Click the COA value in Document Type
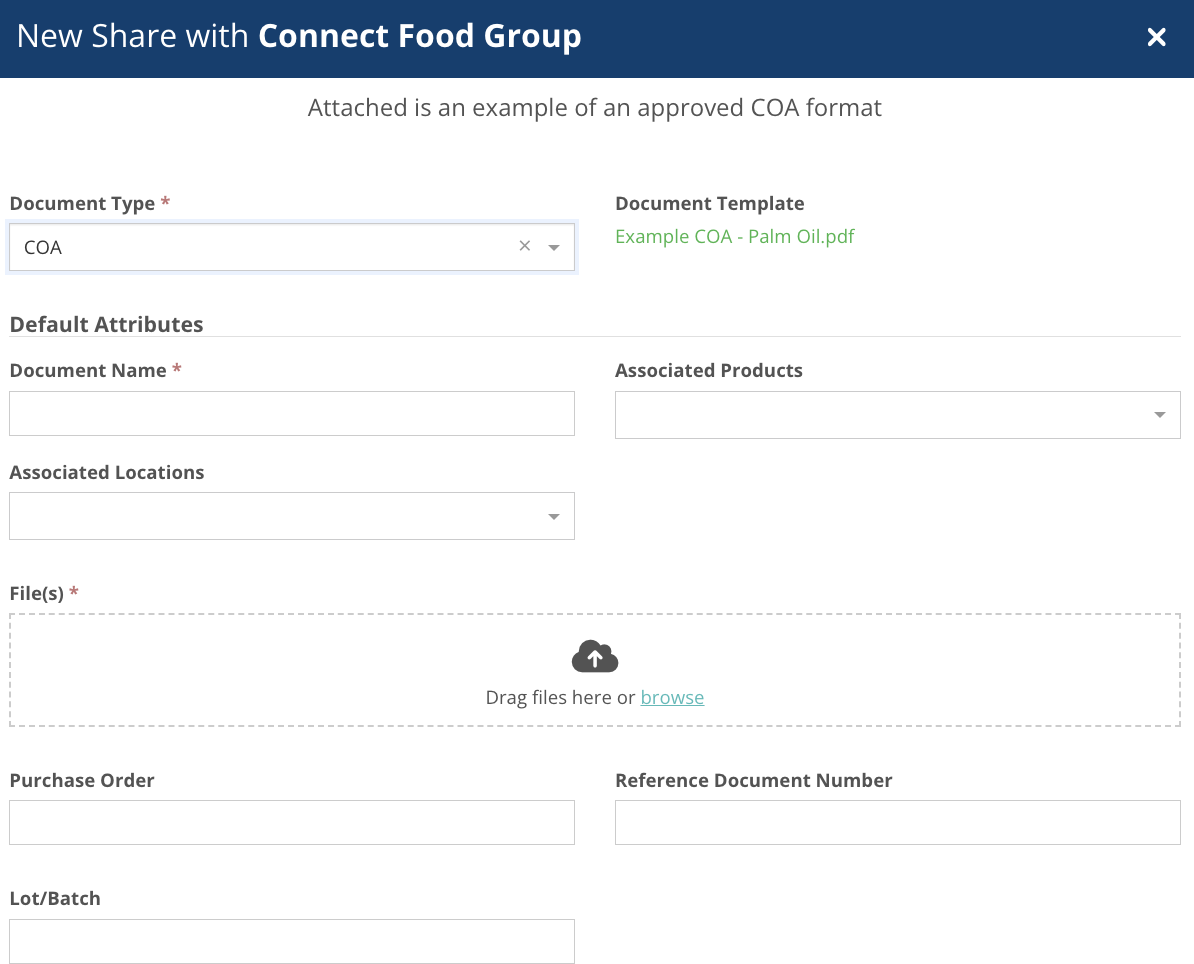The image size is (1194, 964). 44,248
